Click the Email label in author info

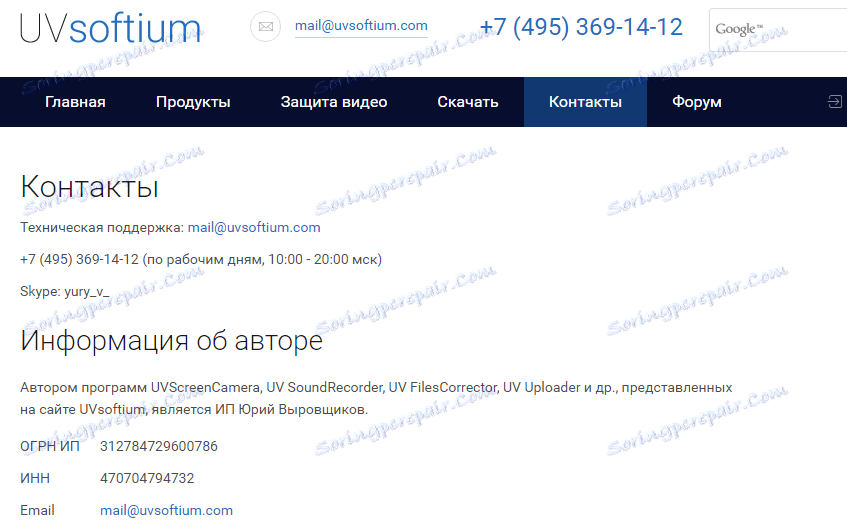(x=37, y=510)
